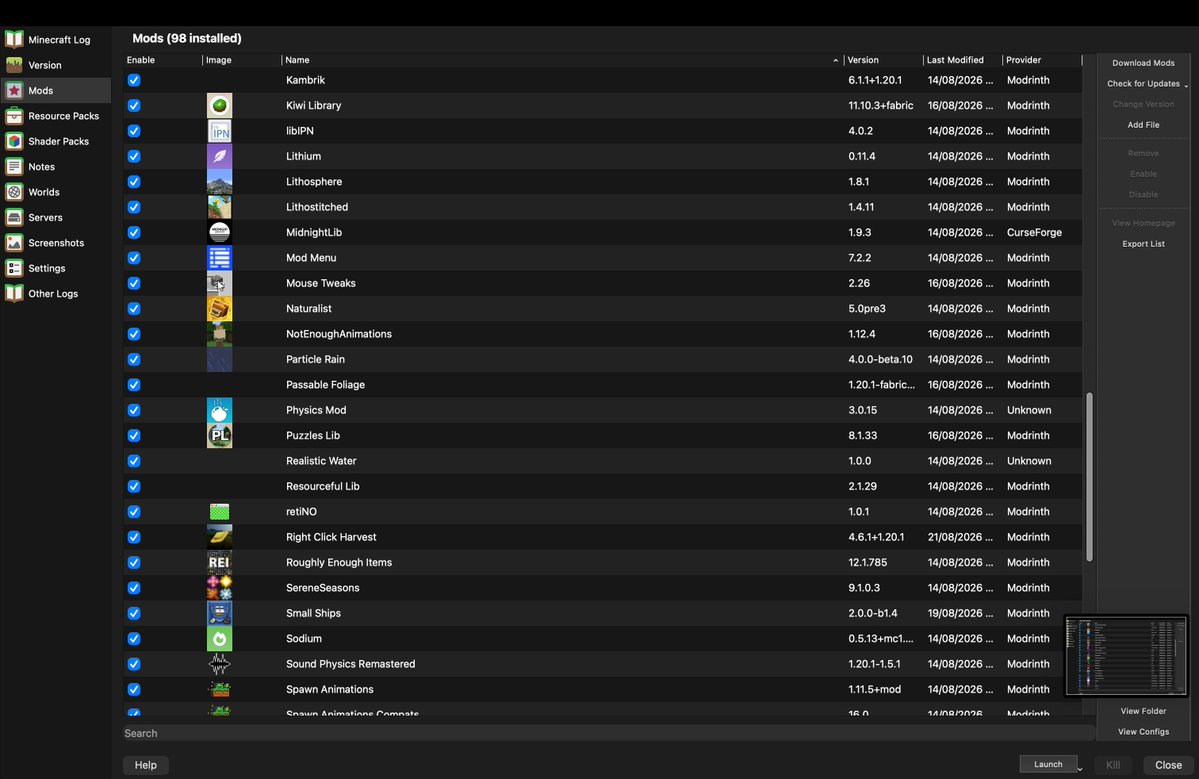
Task: Open the Launch button dropdown arrow
Action: [1080, 768]
